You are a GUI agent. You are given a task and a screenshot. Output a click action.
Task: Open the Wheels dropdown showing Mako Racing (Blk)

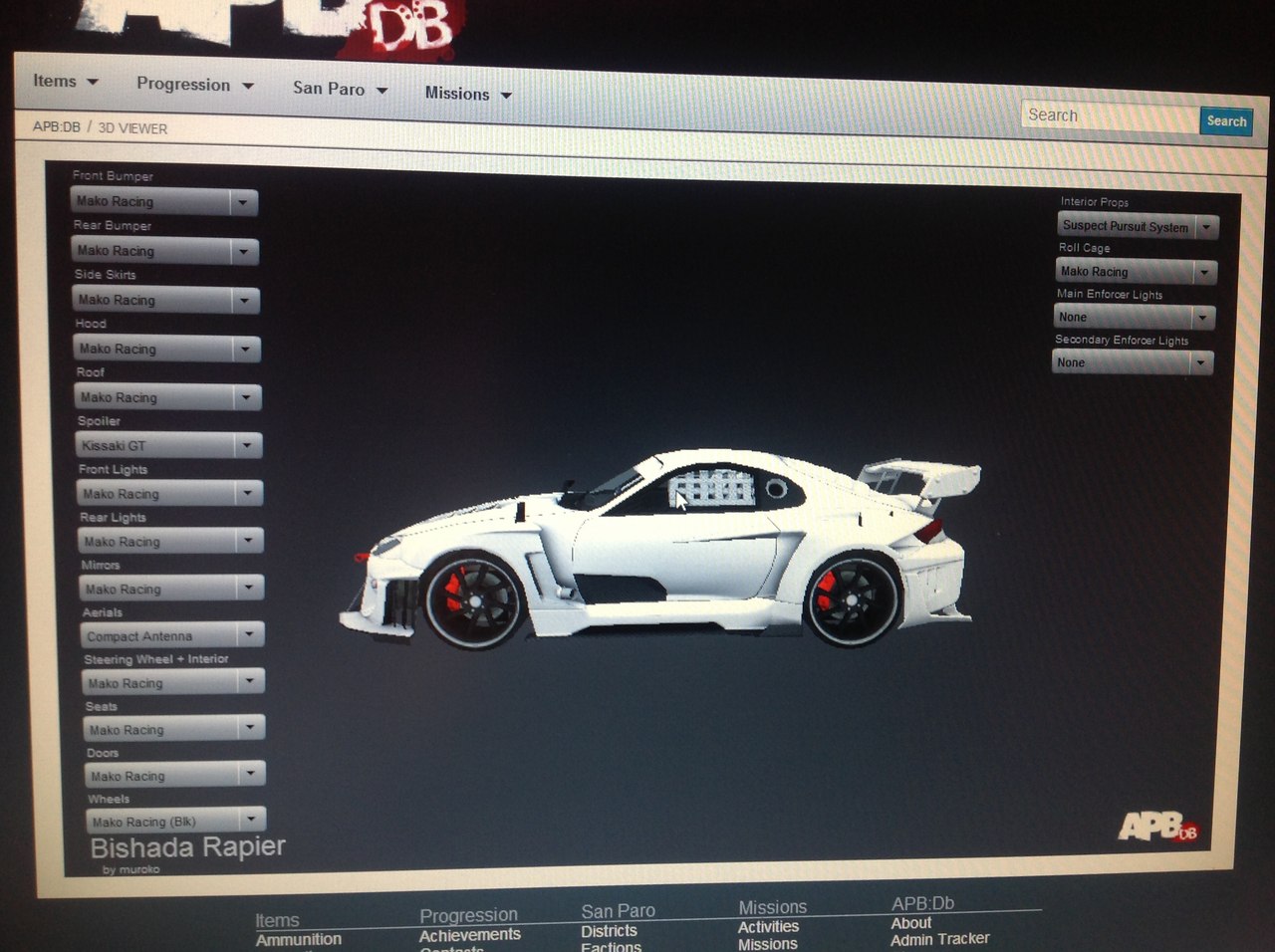click(175, 822)
